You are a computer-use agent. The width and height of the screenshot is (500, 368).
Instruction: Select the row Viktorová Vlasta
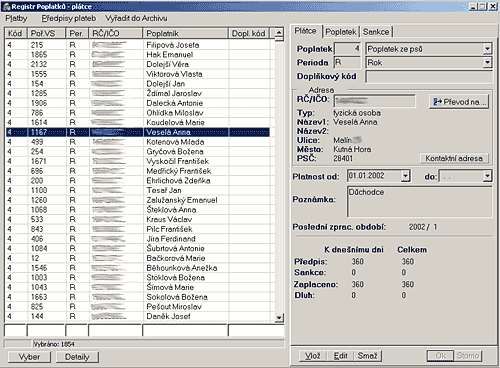click(x=137, y=74)
